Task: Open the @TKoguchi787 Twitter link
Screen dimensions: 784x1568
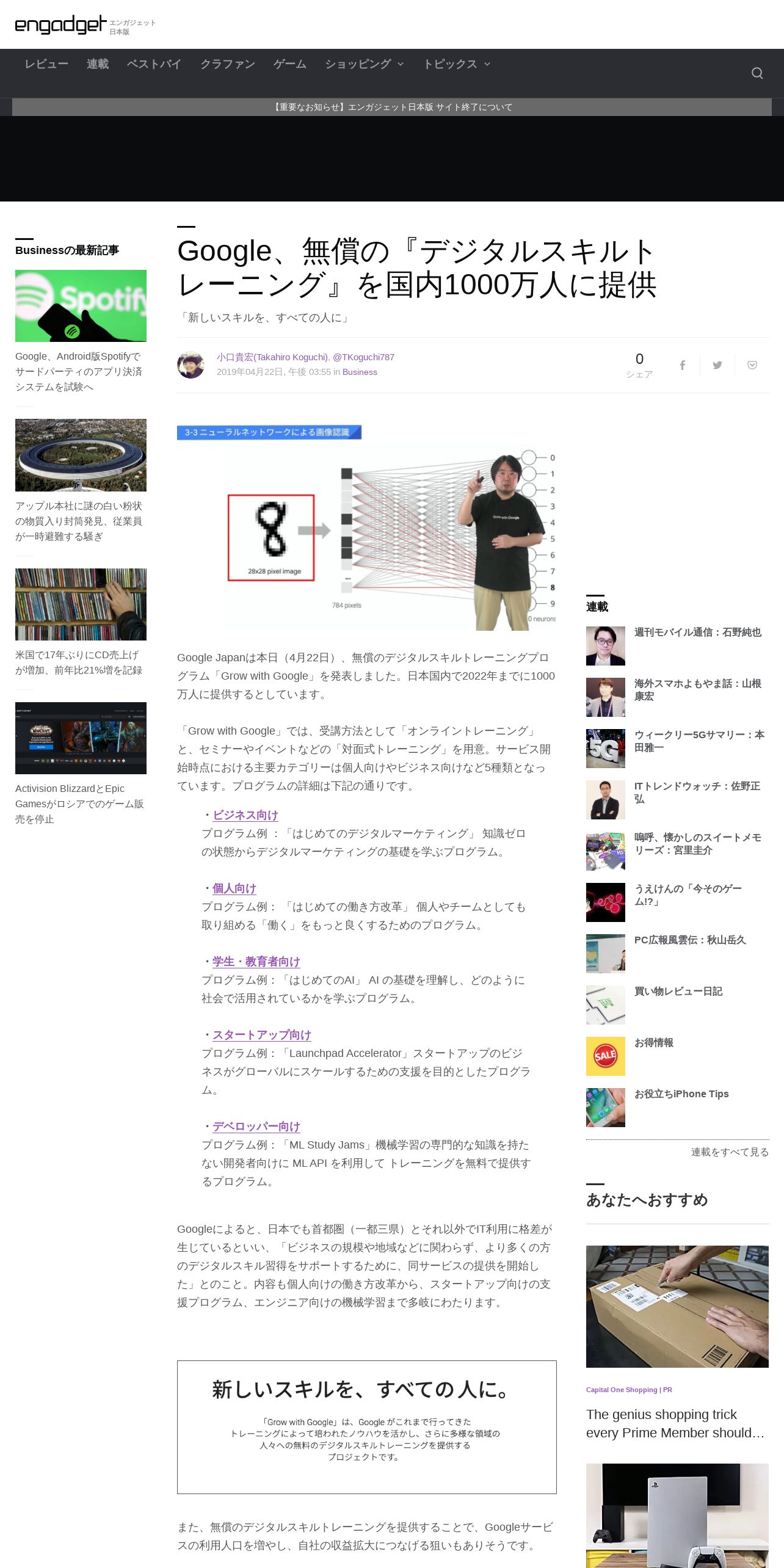Action: (x=363, y=357)
